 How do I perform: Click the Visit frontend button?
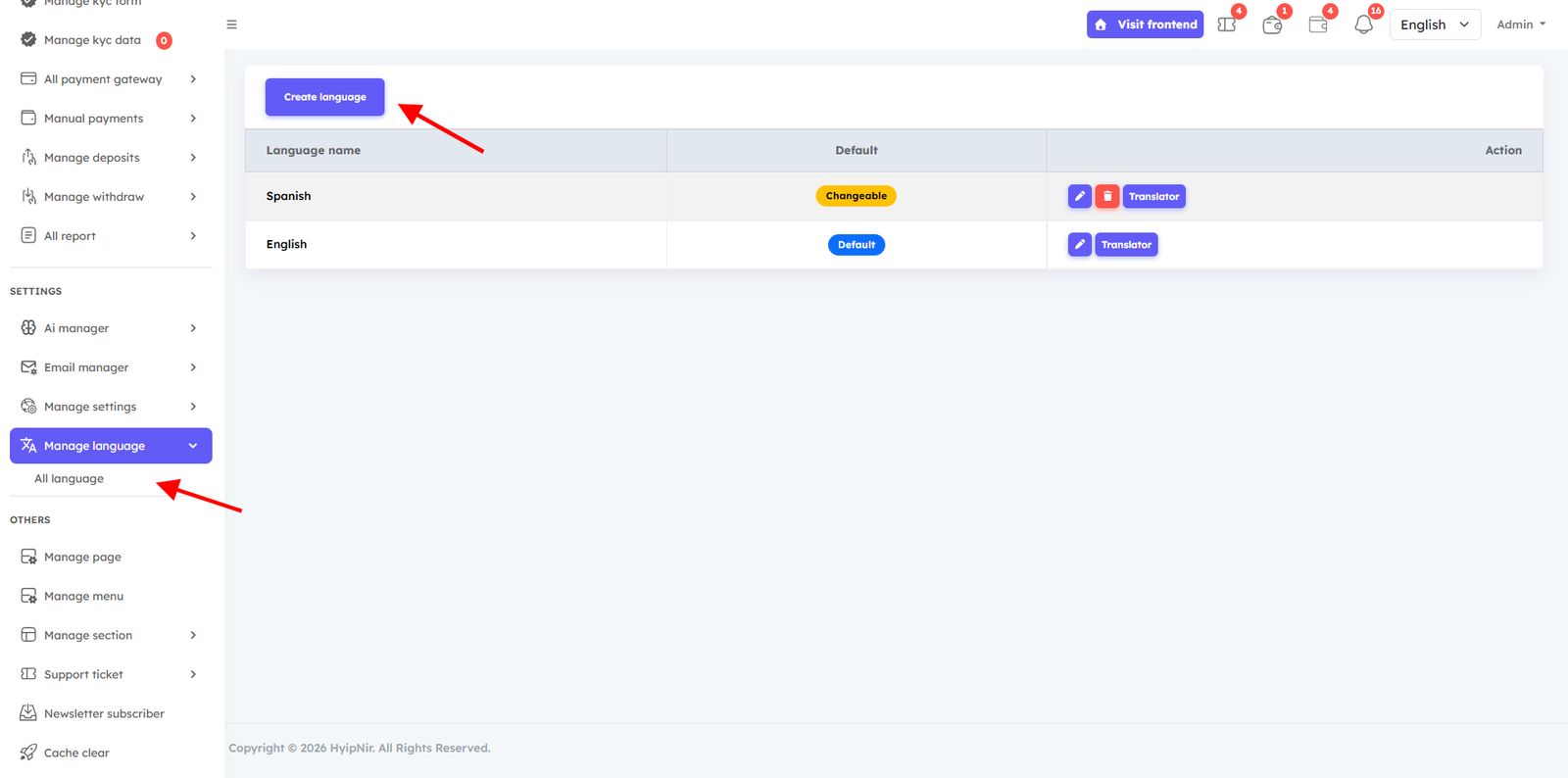[1145, 24]
